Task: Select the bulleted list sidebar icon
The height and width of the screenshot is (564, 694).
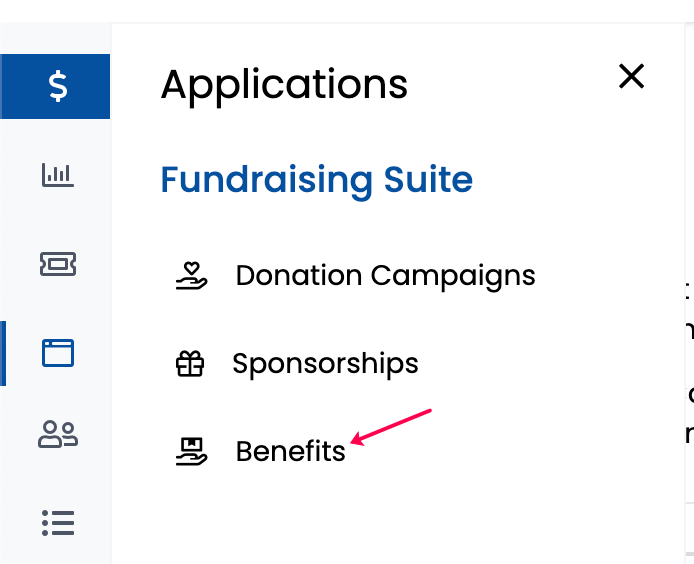Action: [58, 523]
